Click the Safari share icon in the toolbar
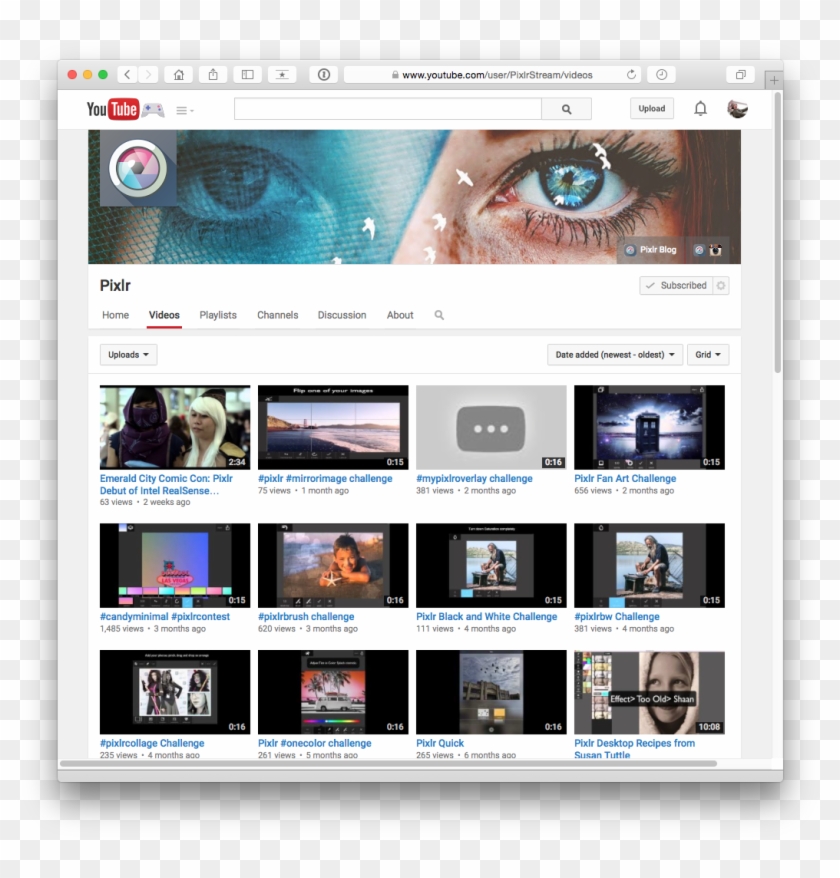 pyautogui.click(x=213, y=74)
